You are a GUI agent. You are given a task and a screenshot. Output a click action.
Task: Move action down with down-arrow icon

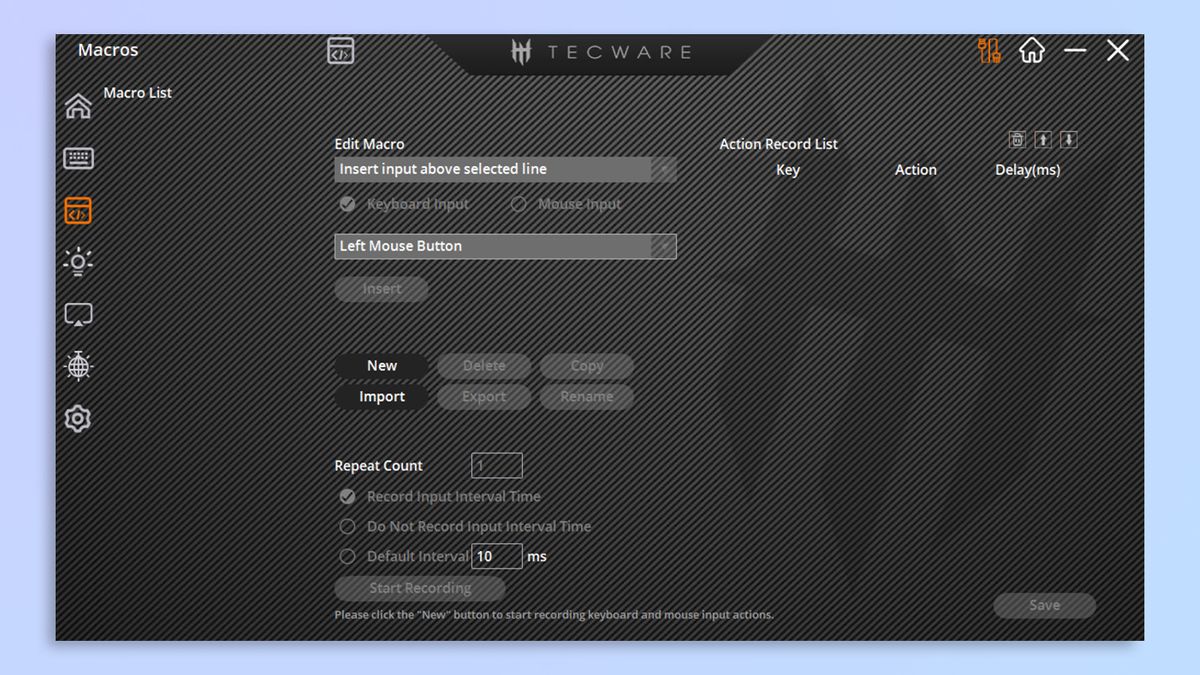click(x=1068, y=140)
